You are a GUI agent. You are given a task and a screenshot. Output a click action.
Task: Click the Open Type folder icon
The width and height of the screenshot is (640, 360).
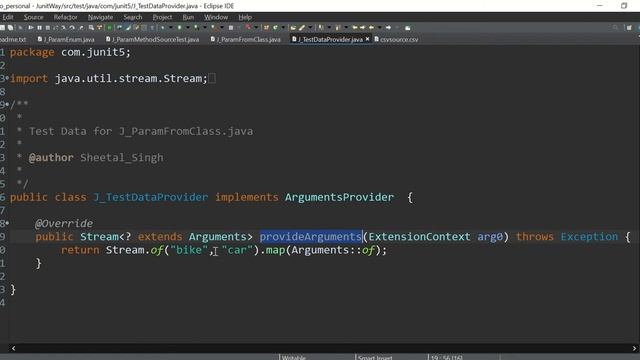293,27
